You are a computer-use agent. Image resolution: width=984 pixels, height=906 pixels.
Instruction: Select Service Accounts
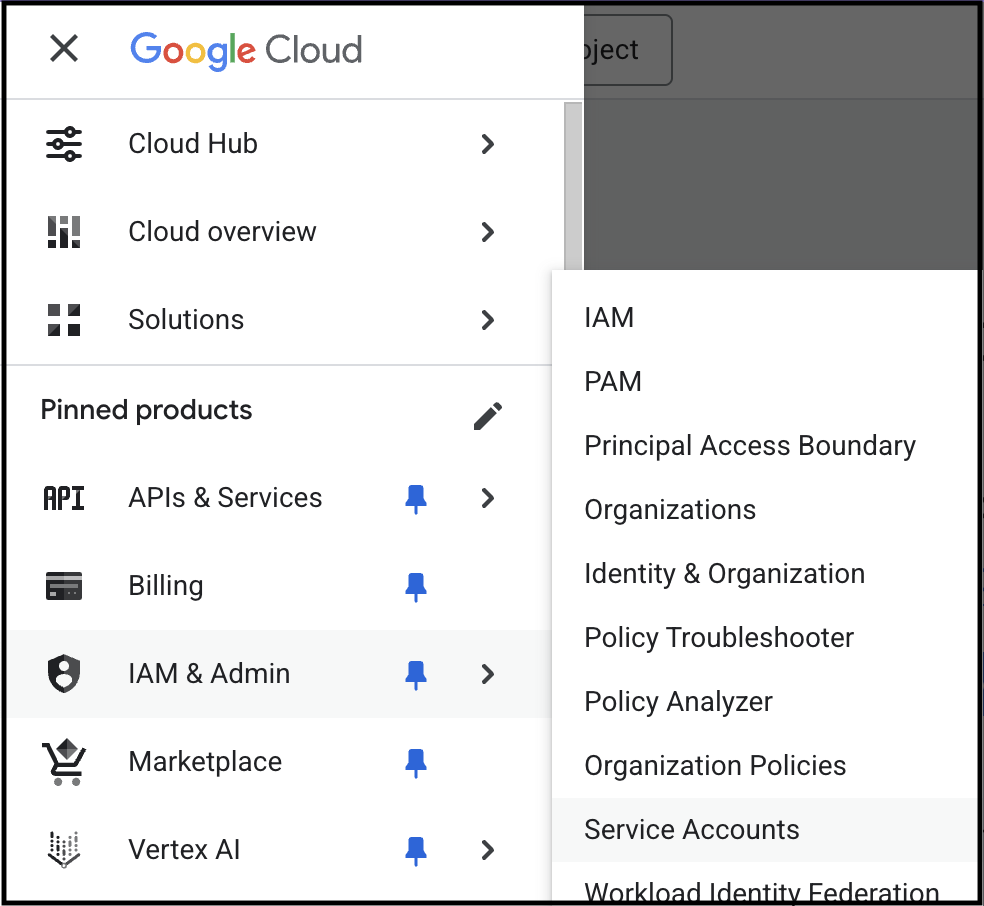764,829
